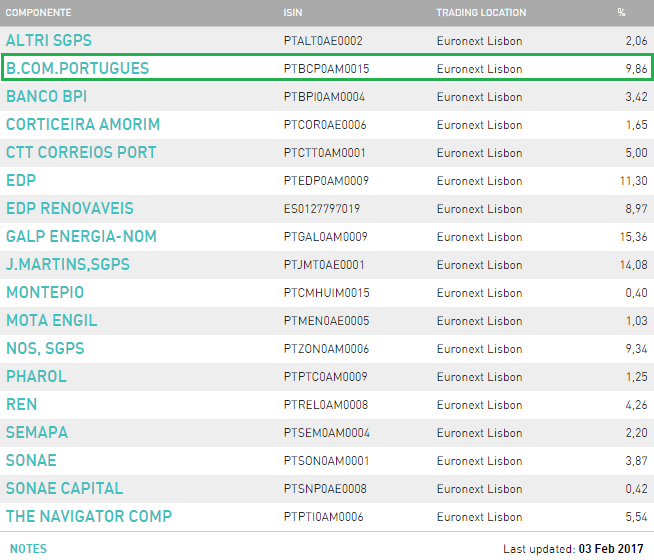This screenshot has height=560, width=654.
Task: Click the 3,42 weight of BANCO BPI
Action: pos(636,97)
